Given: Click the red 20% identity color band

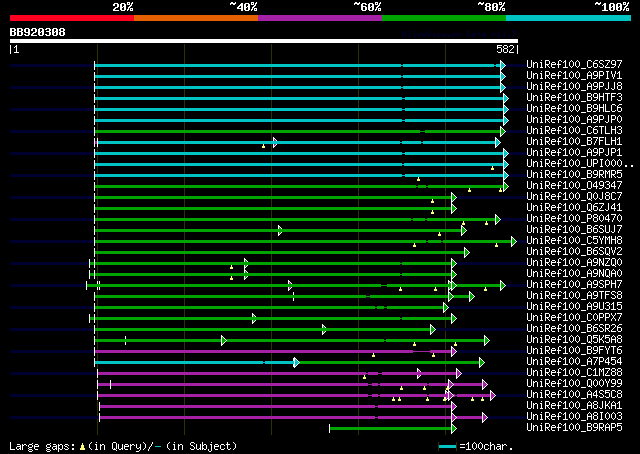Looking at the screenshot, I should [x=72, y=18].
